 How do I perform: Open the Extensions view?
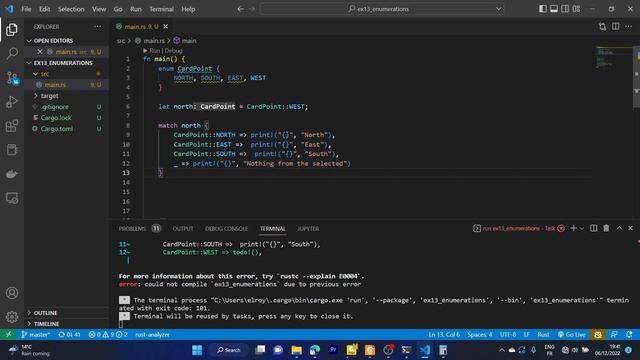(12, 126)
